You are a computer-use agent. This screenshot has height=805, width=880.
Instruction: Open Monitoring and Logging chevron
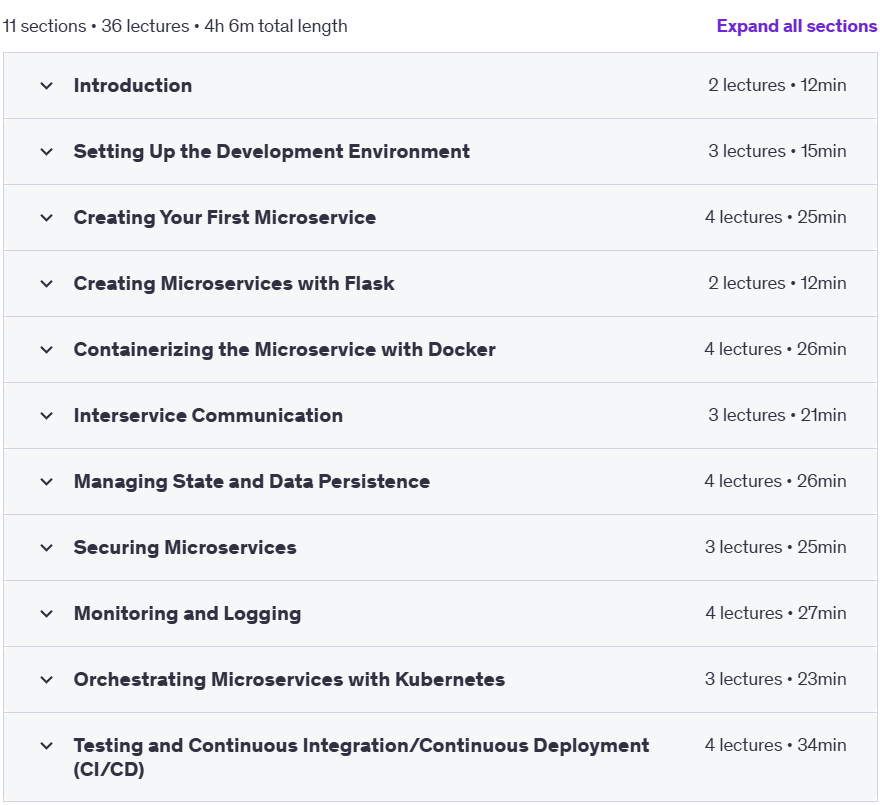(47, 614)
